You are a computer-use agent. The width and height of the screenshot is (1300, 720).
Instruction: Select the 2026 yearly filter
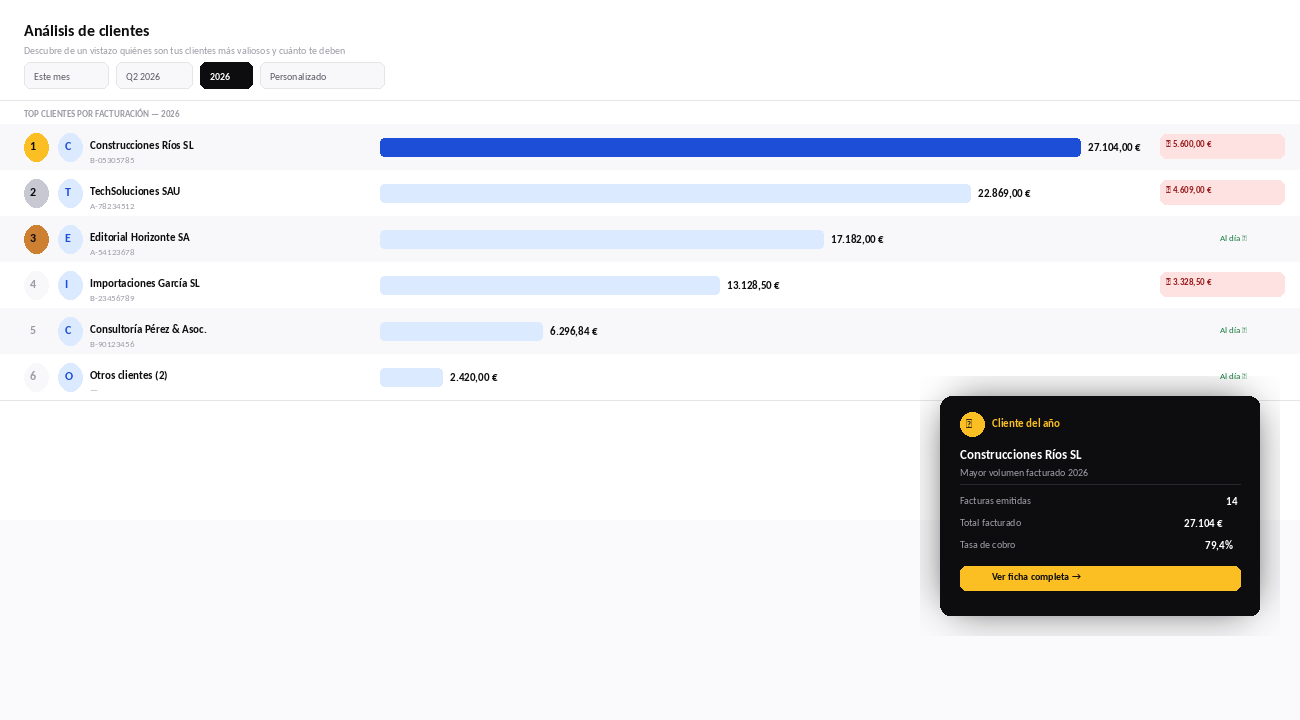click(226, 76)
